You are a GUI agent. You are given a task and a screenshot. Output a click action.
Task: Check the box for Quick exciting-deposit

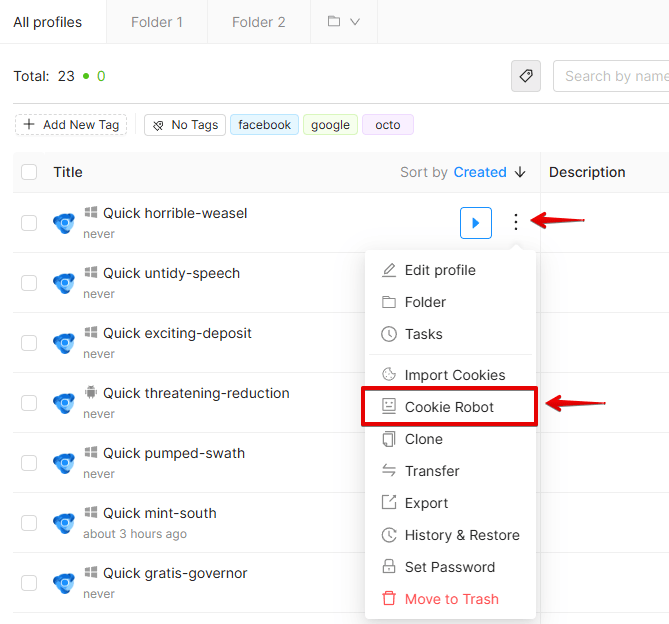29,343
